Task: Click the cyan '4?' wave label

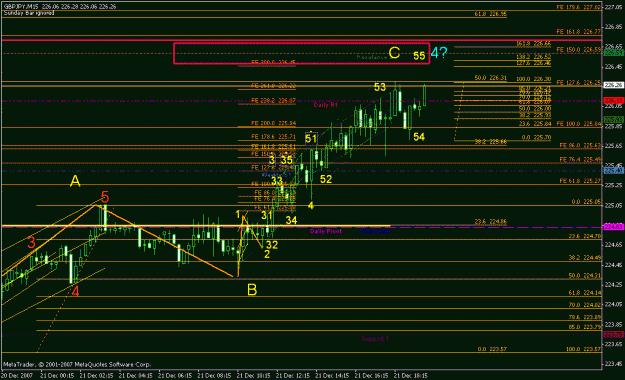Action: (439, 53)
